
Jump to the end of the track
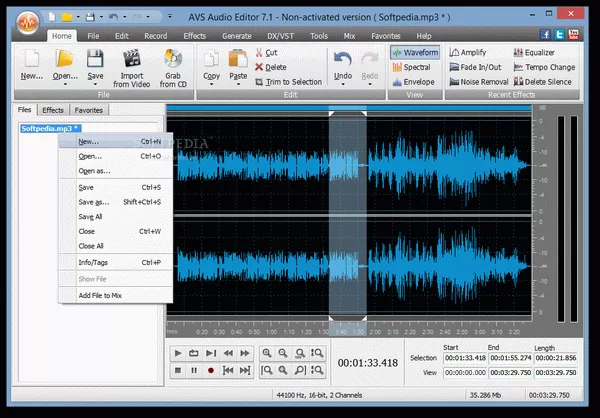(245, 370)
